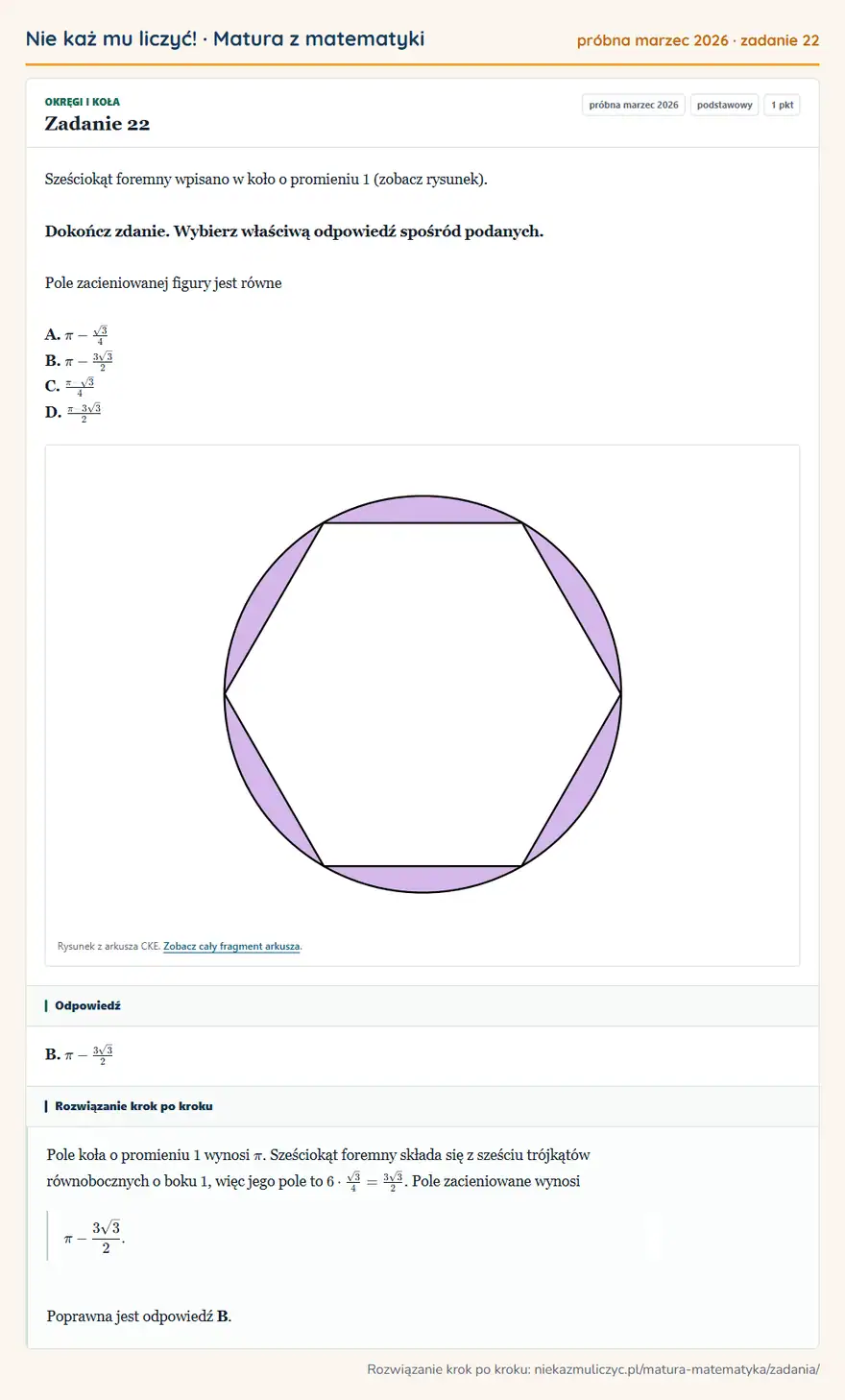Select answer option A
Viewport: 845px width, 1400px height.
click(77, 334)
